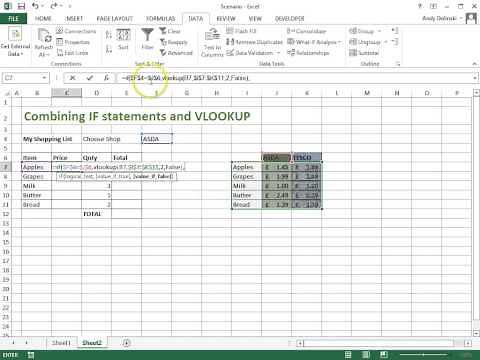Viewport: 480px width, 360px height.
Task: Click the Ungroup outline button
Action: [x=365, y=42]
